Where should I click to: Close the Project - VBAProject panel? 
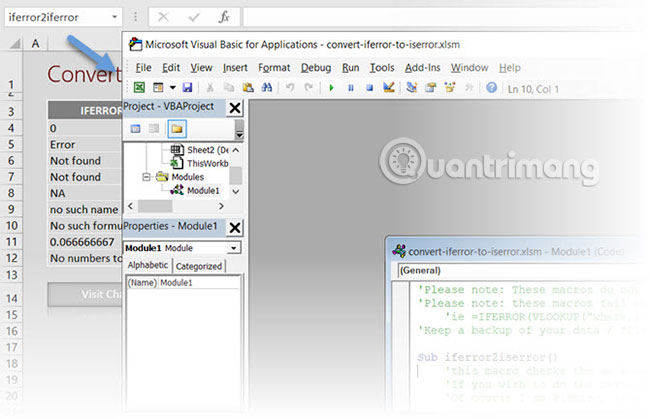(x=235, y=108)
